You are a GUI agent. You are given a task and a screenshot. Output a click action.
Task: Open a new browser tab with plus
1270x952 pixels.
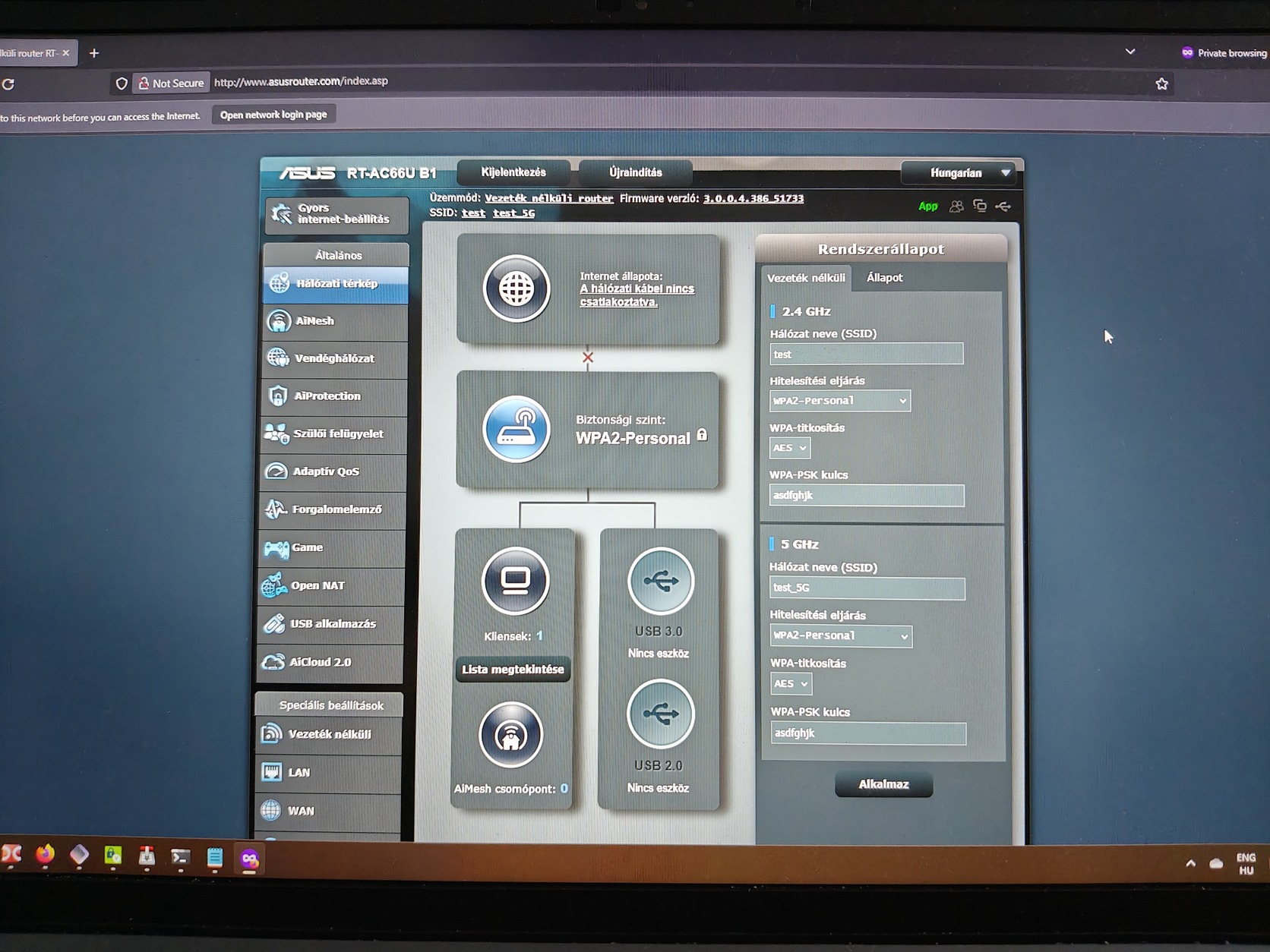tap(94, 53)
